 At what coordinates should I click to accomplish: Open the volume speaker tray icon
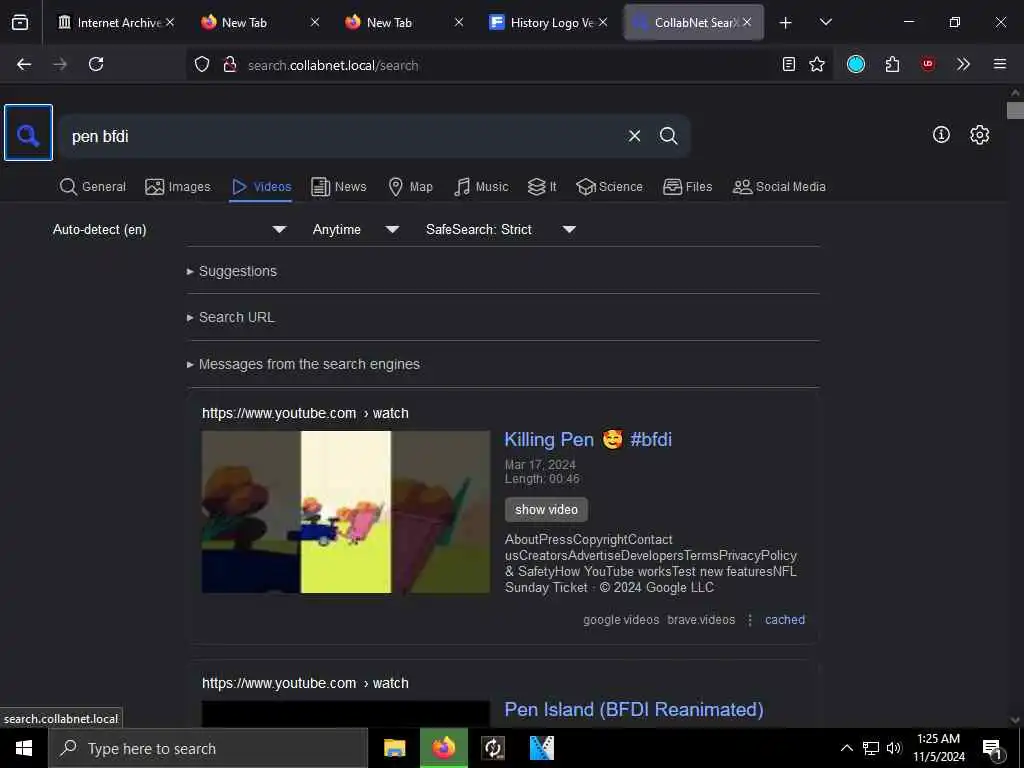point(894,748)
